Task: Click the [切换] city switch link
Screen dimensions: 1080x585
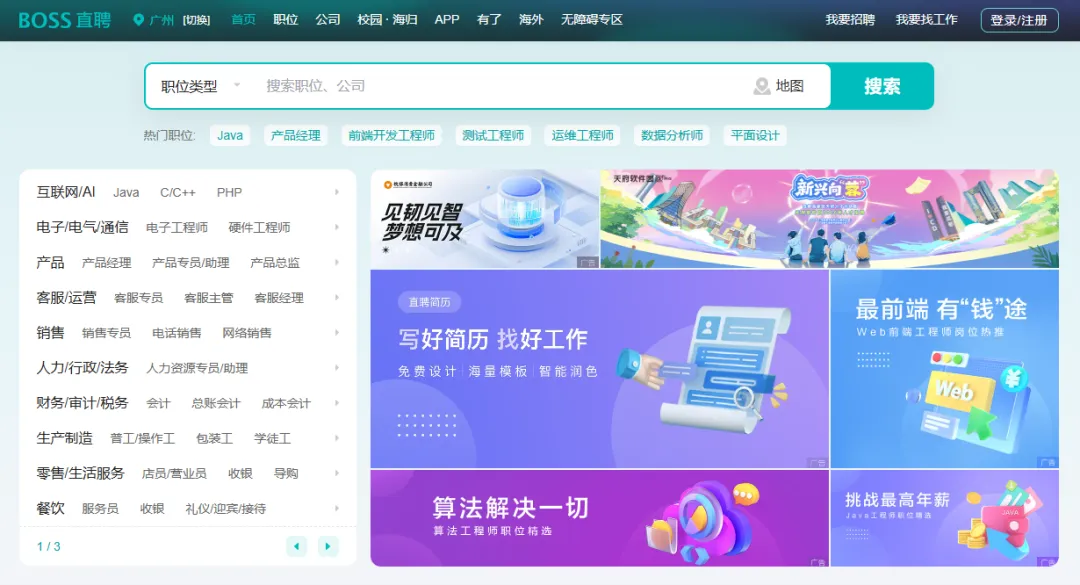Action: click(x=196, y=20)
